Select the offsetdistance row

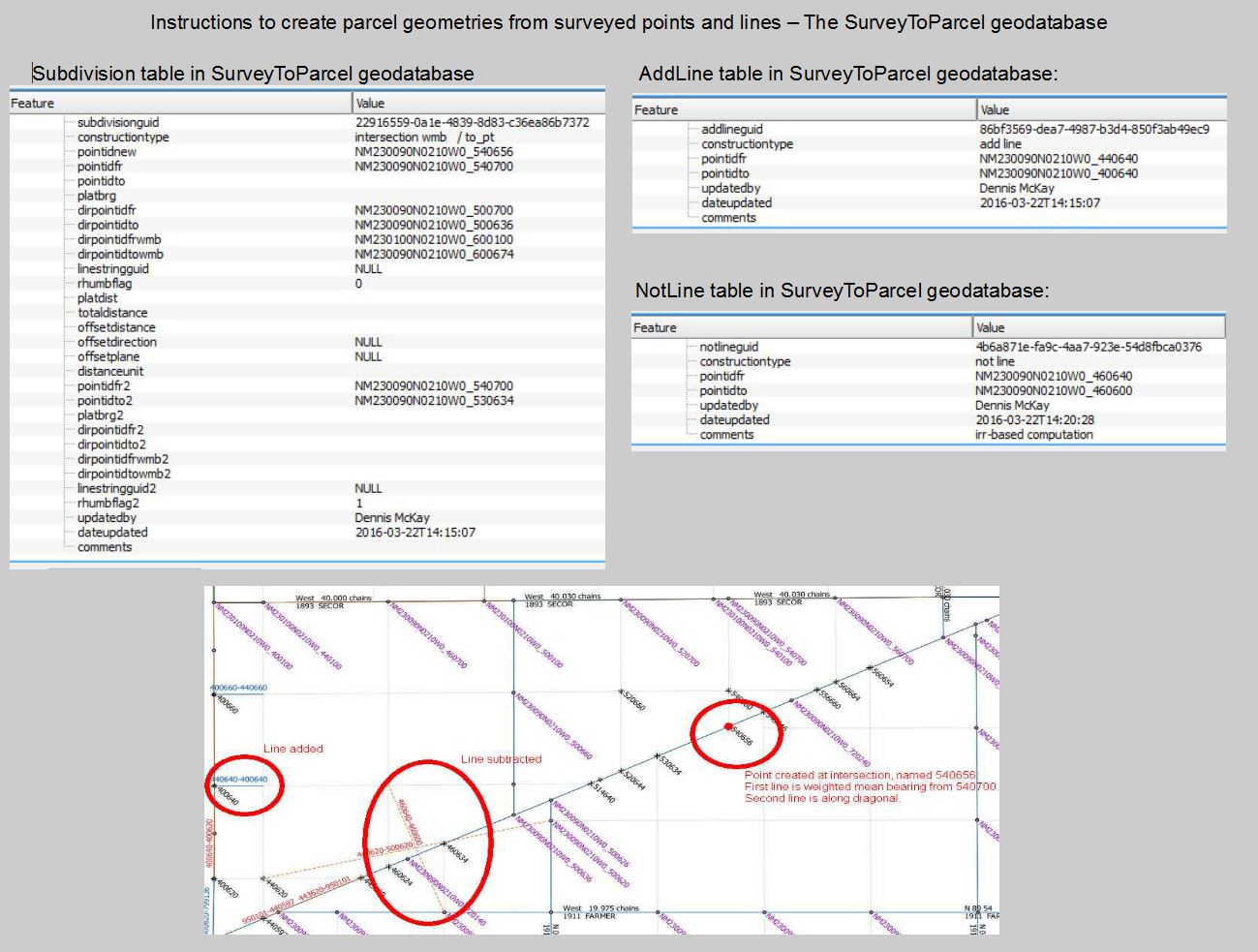[307, 327]
